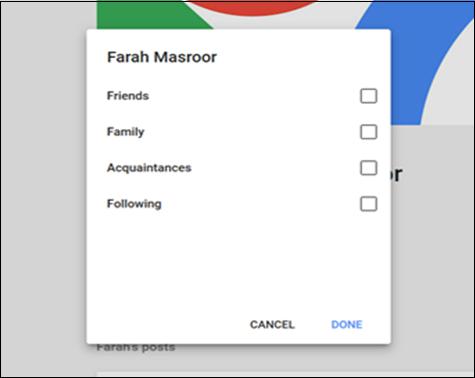475x378 pixels.
Task: Select the Friends circle label
Action: (x=128, y=96)
